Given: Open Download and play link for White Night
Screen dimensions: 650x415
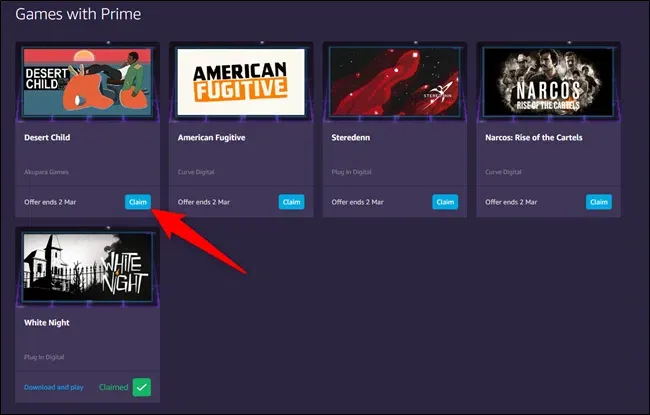Looking at the screenshot, I should 53,387.
